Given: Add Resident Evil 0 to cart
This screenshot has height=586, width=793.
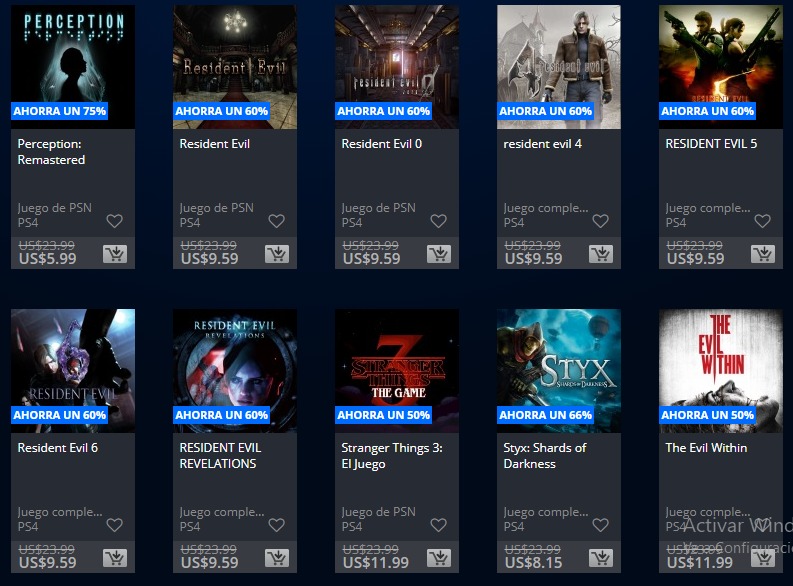Looking at the screenshot, I should click(x=438, y=254).
